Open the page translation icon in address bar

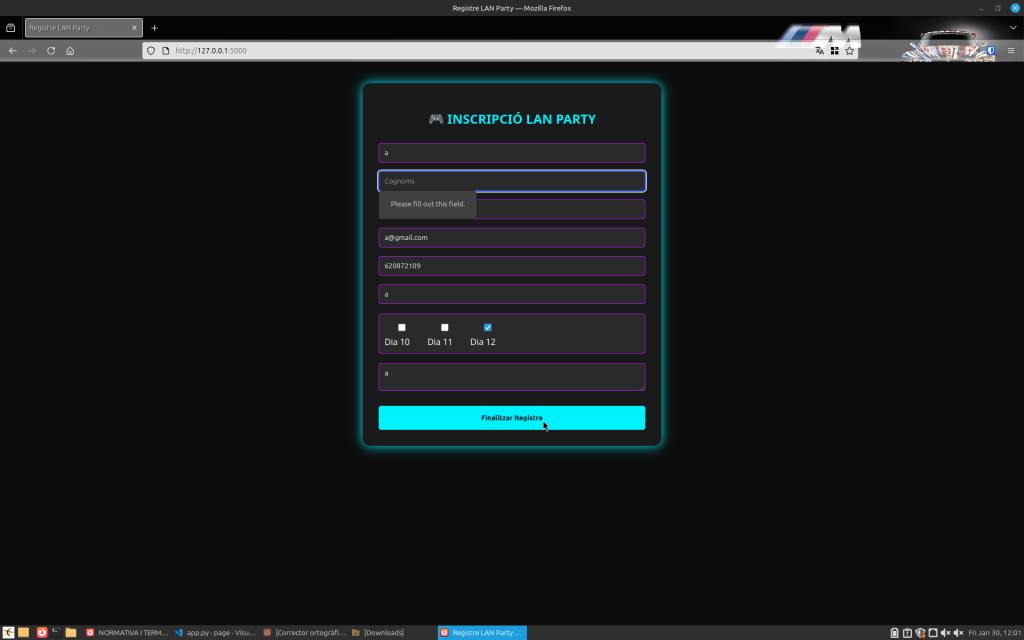pyautogui.click(x=819, y=50)
